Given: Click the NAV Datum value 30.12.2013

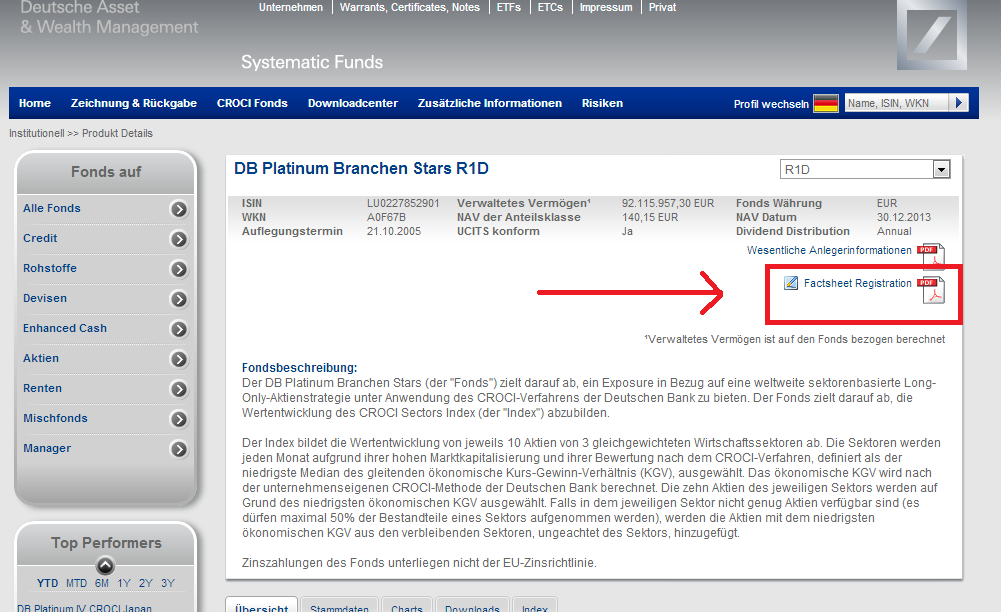Looking at the screenshot, I should (903, 217).
